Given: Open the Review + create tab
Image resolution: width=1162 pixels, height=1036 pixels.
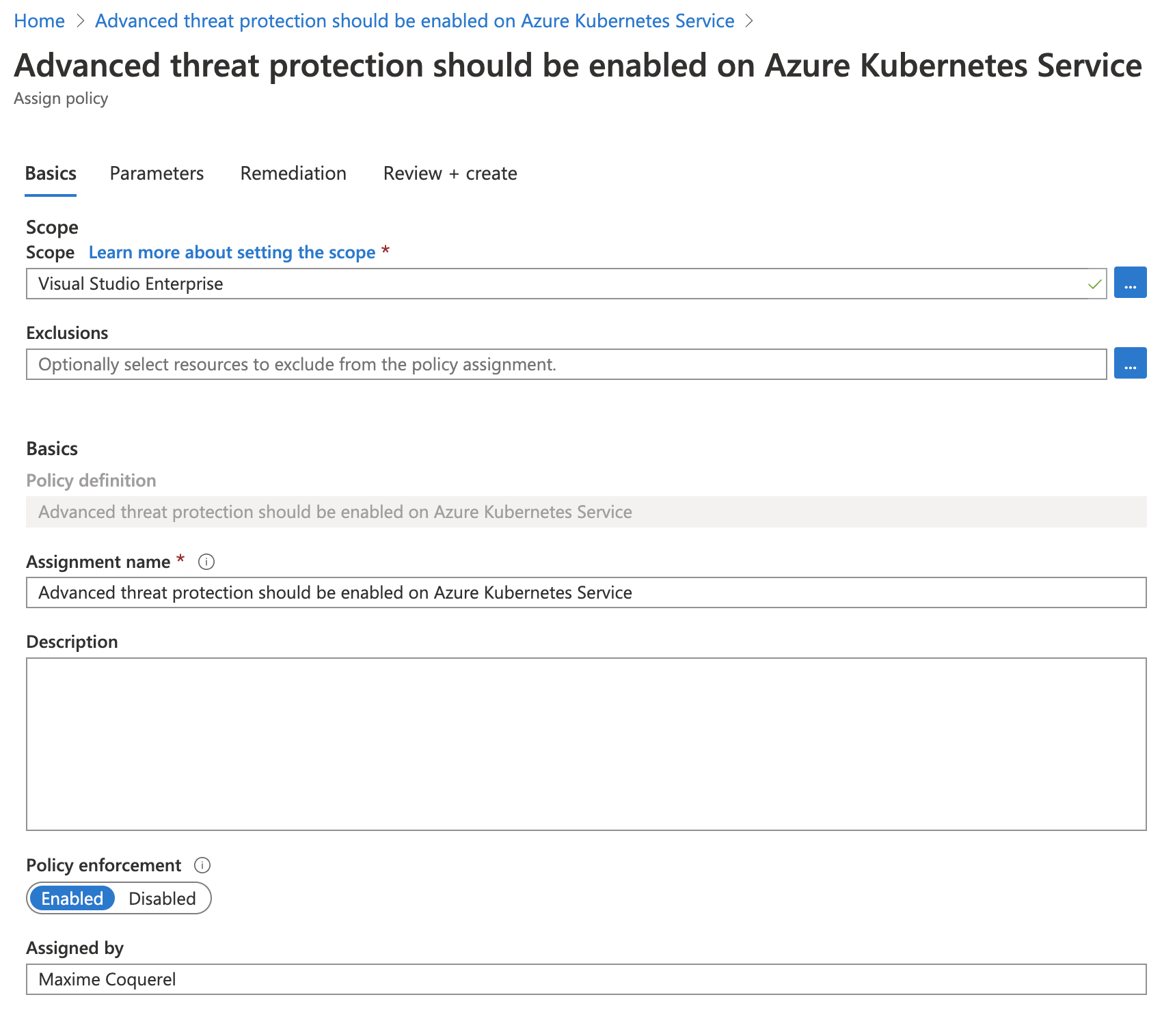Looking at the screenshot, I should point(450,173).
